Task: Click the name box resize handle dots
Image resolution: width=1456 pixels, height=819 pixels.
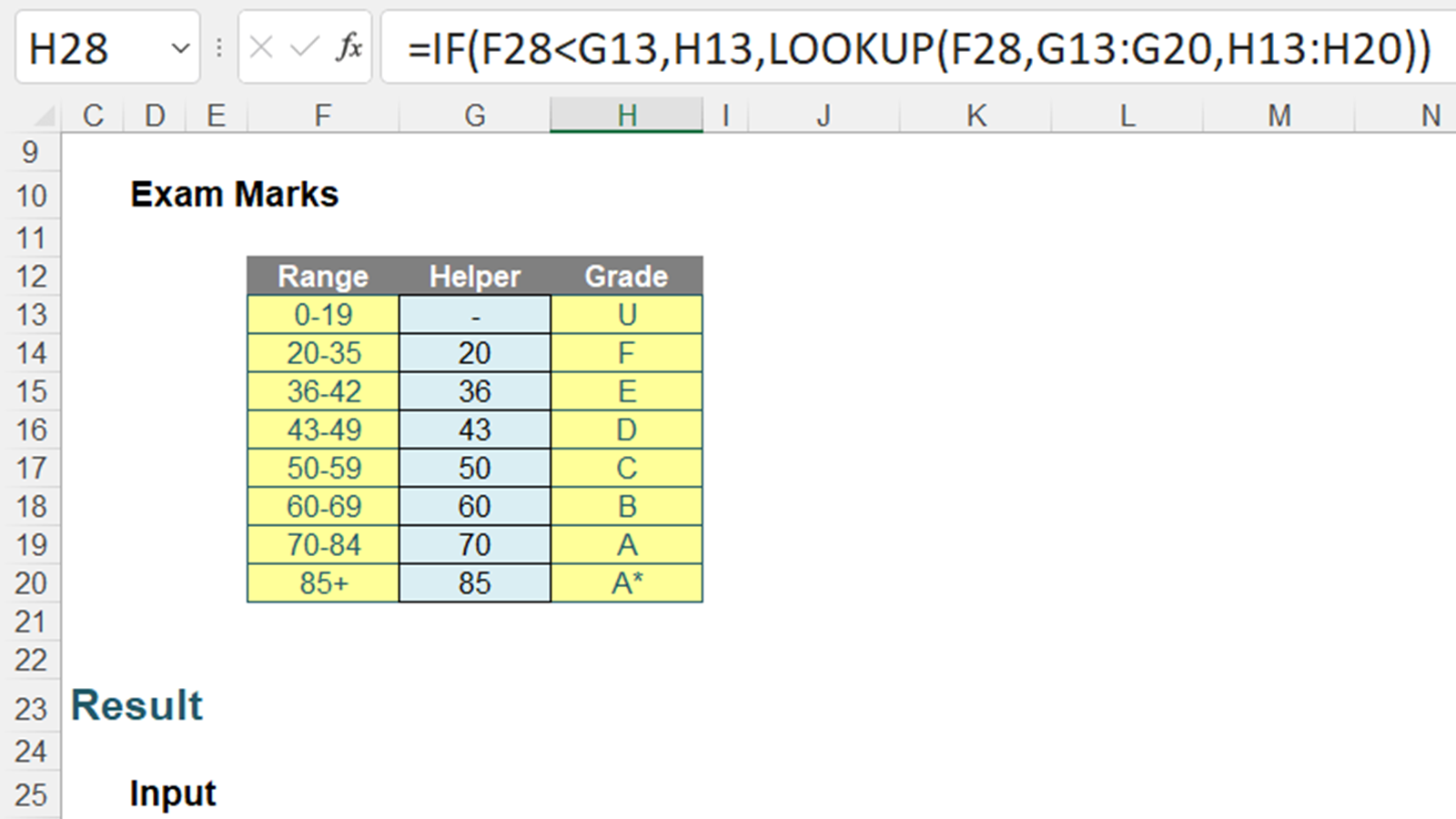Action: point(219,48)
